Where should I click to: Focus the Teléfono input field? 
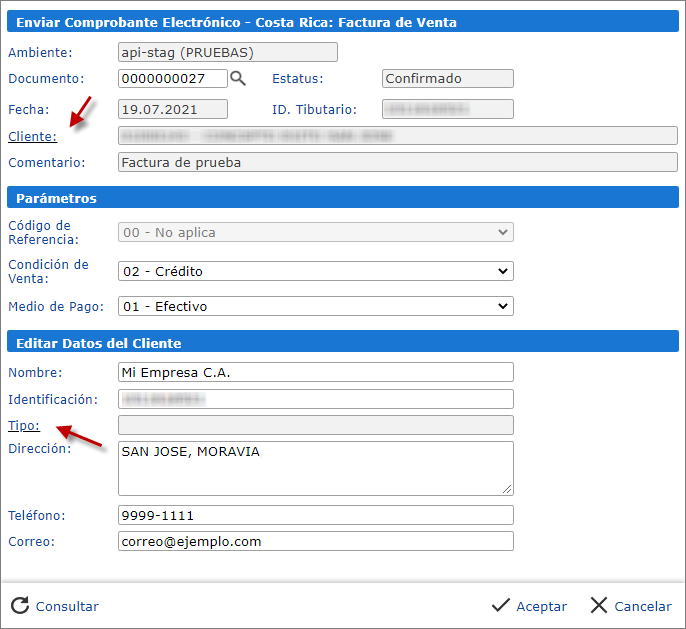pos(315,515)
